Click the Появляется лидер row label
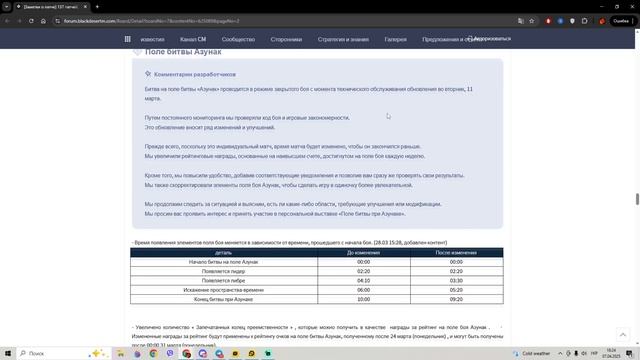Screen dimensions: 640x360 224,271
